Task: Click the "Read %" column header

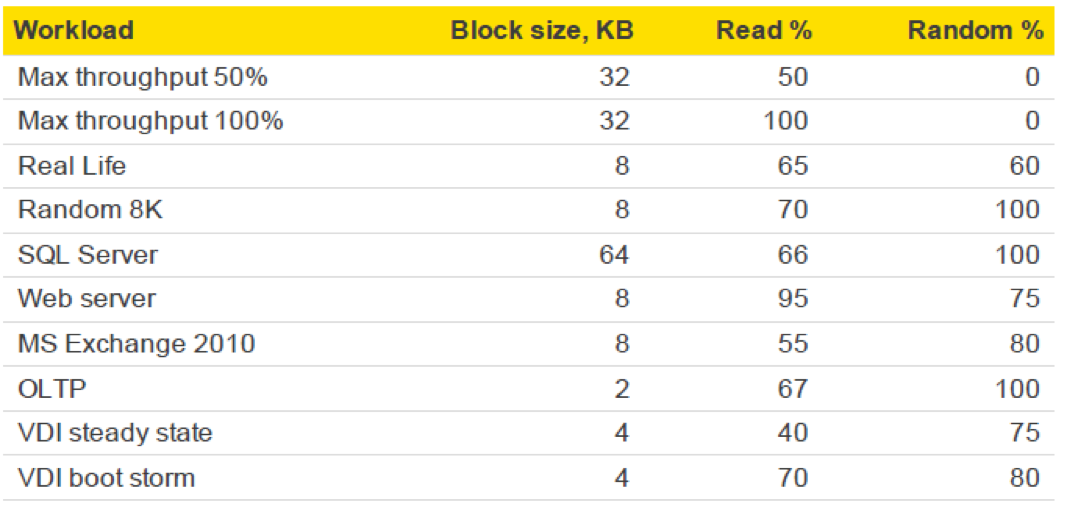Action: point(764,30)
